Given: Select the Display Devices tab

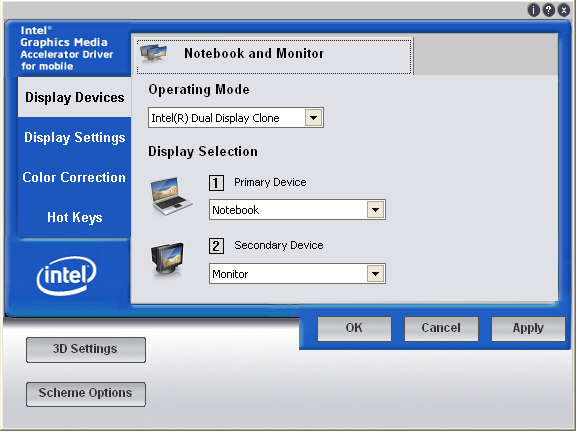Looking at the screenshot, I should click(75, 98).
